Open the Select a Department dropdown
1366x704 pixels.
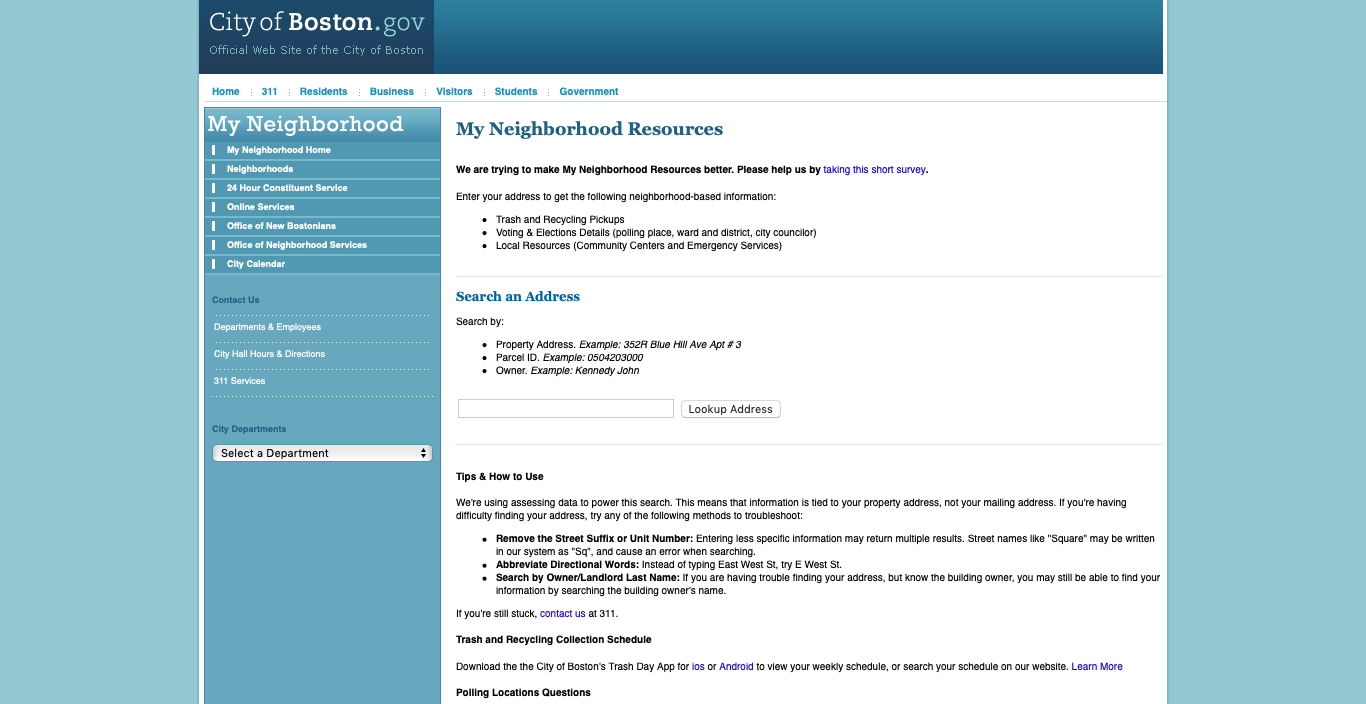click(321, 453)
